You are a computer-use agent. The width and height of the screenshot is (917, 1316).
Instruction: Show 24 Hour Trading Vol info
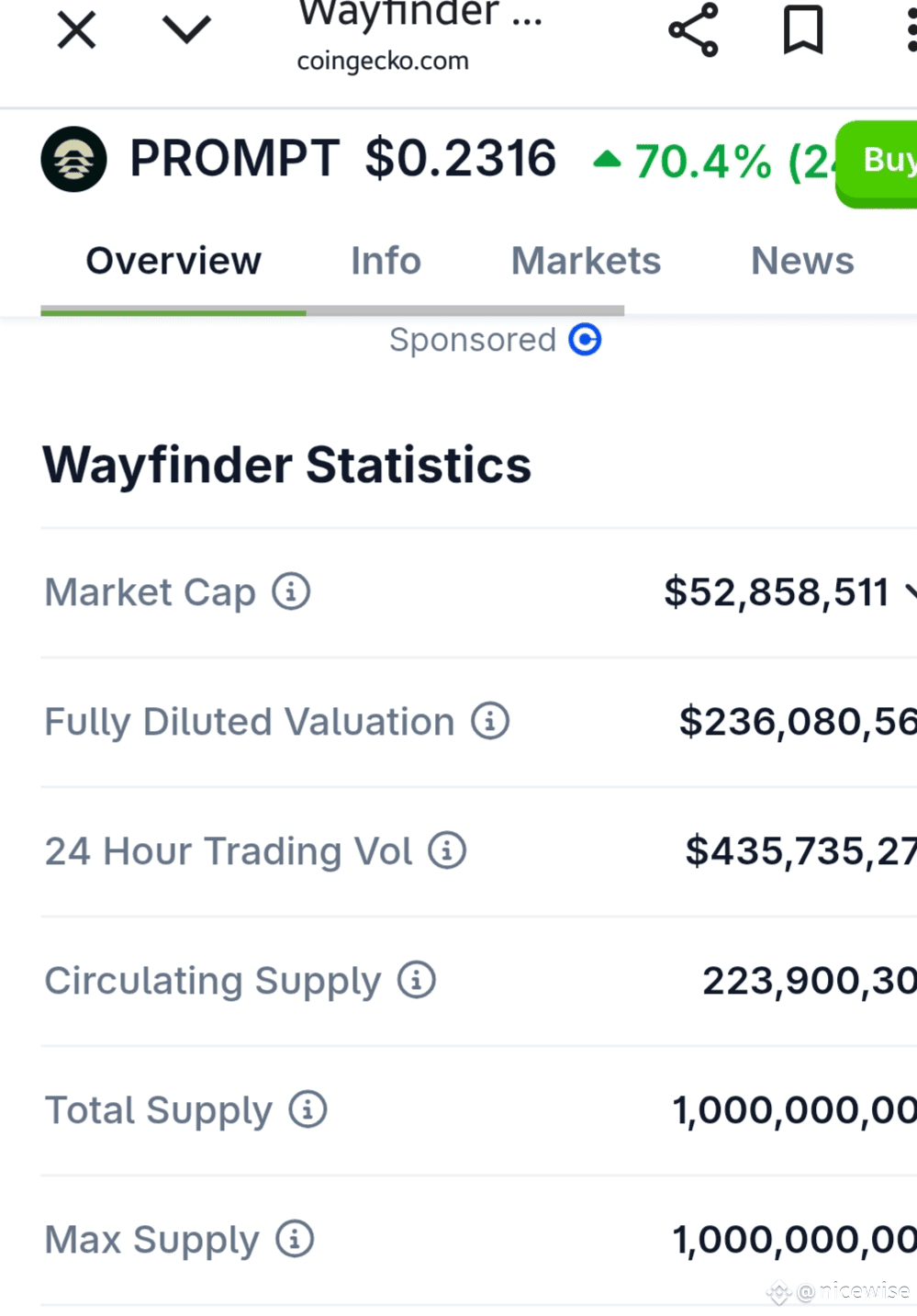tap(447, 850)
